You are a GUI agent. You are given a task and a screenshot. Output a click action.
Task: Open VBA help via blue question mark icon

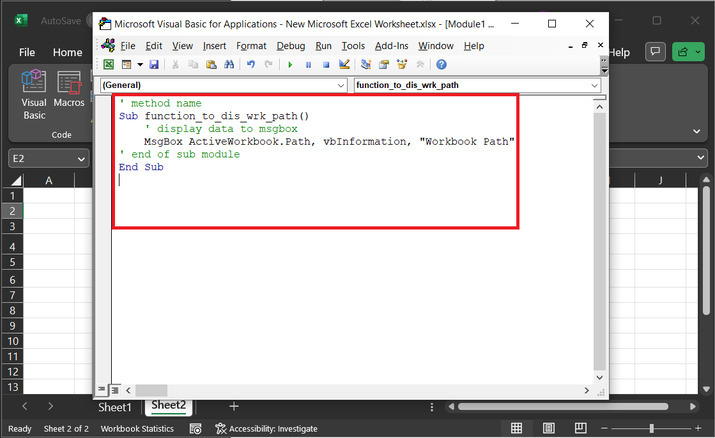(x=441, y=65)
